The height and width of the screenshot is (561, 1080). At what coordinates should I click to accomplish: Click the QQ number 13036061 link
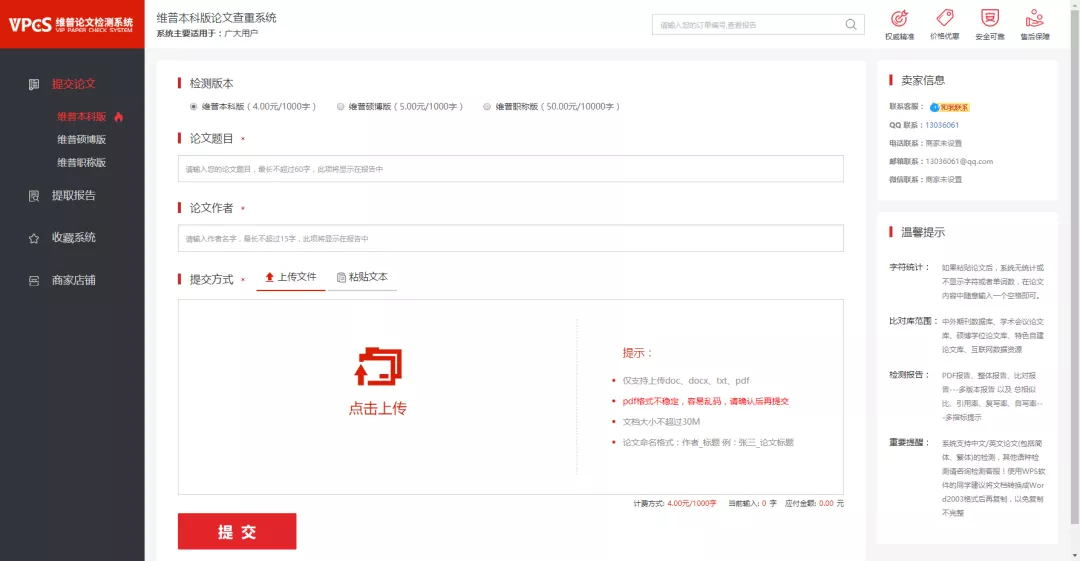point(942,125)
